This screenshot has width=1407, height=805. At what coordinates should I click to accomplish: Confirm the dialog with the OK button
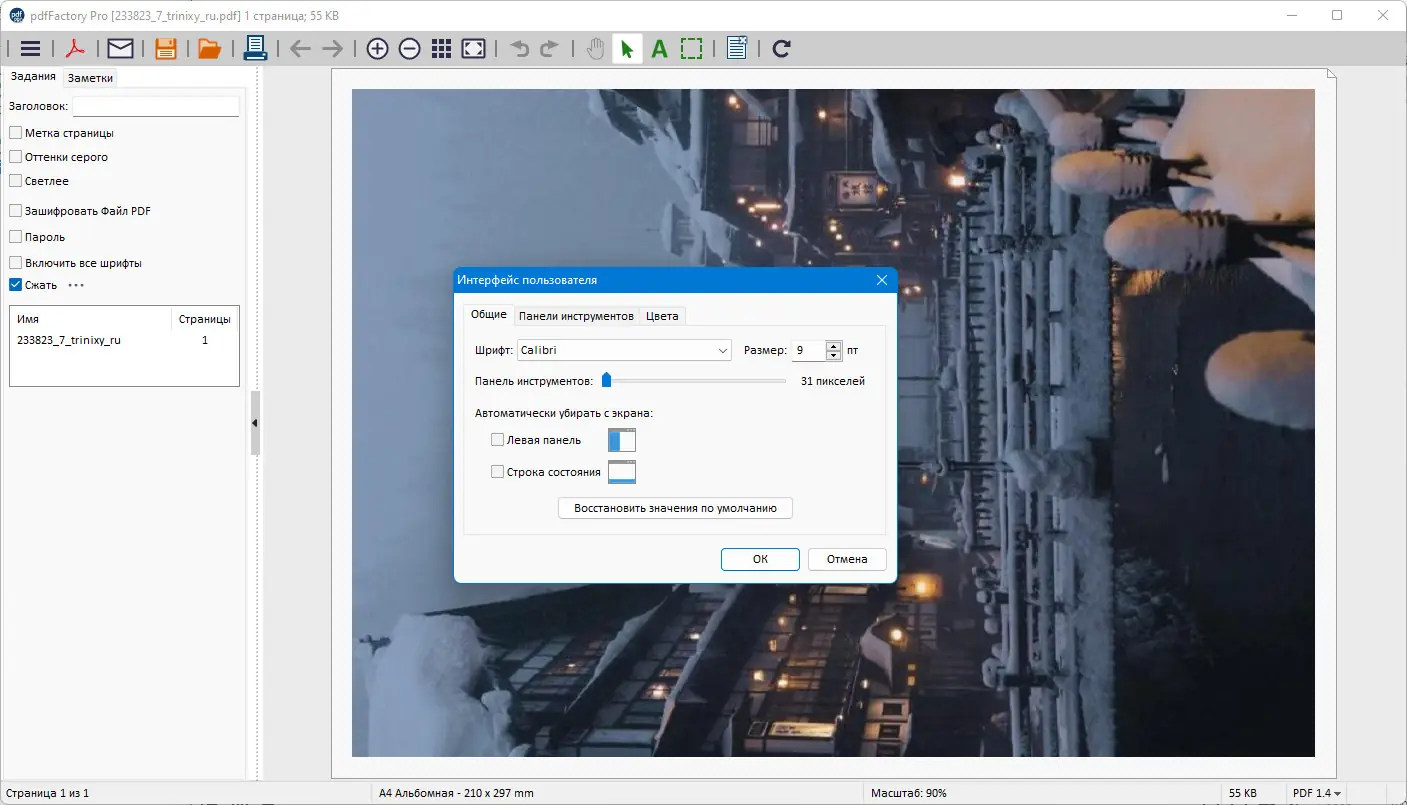759,559
